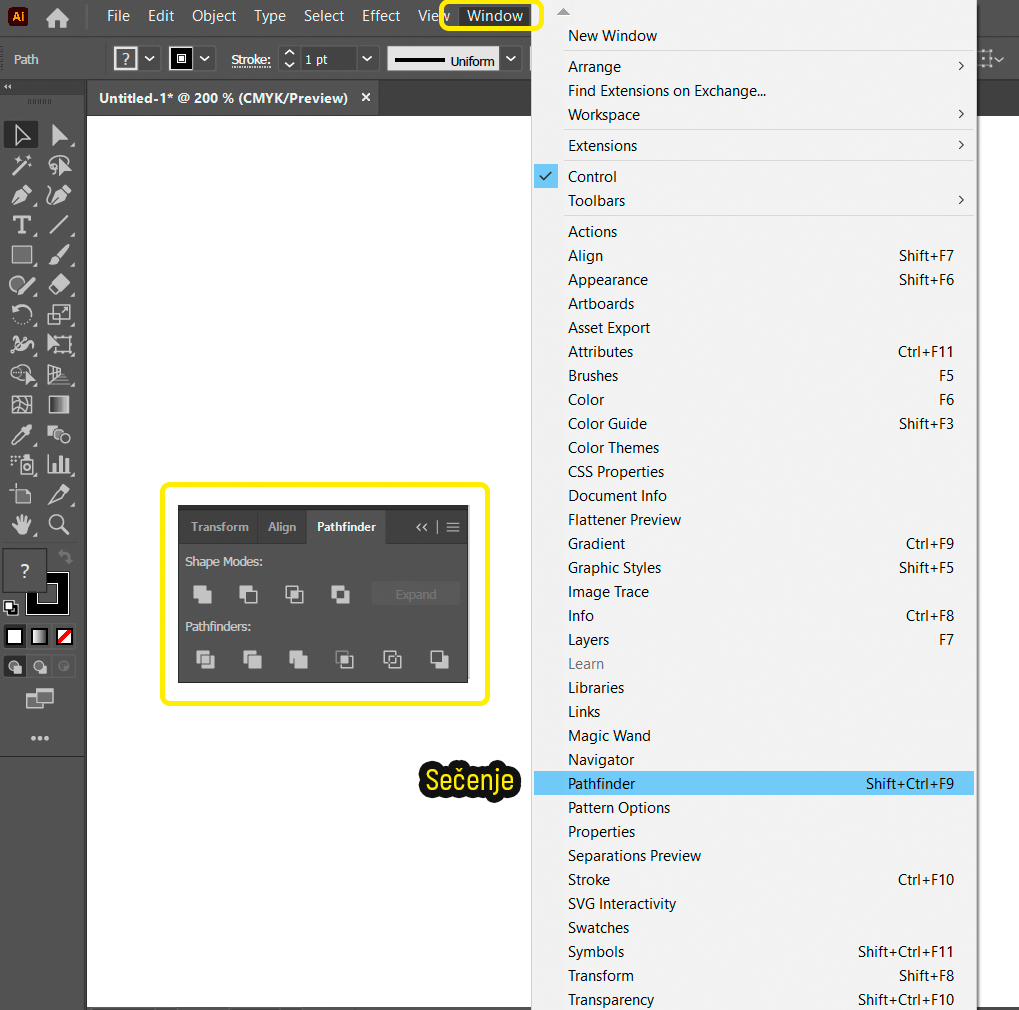
Task: Select the Blend tool
Action: pos(59,434)
